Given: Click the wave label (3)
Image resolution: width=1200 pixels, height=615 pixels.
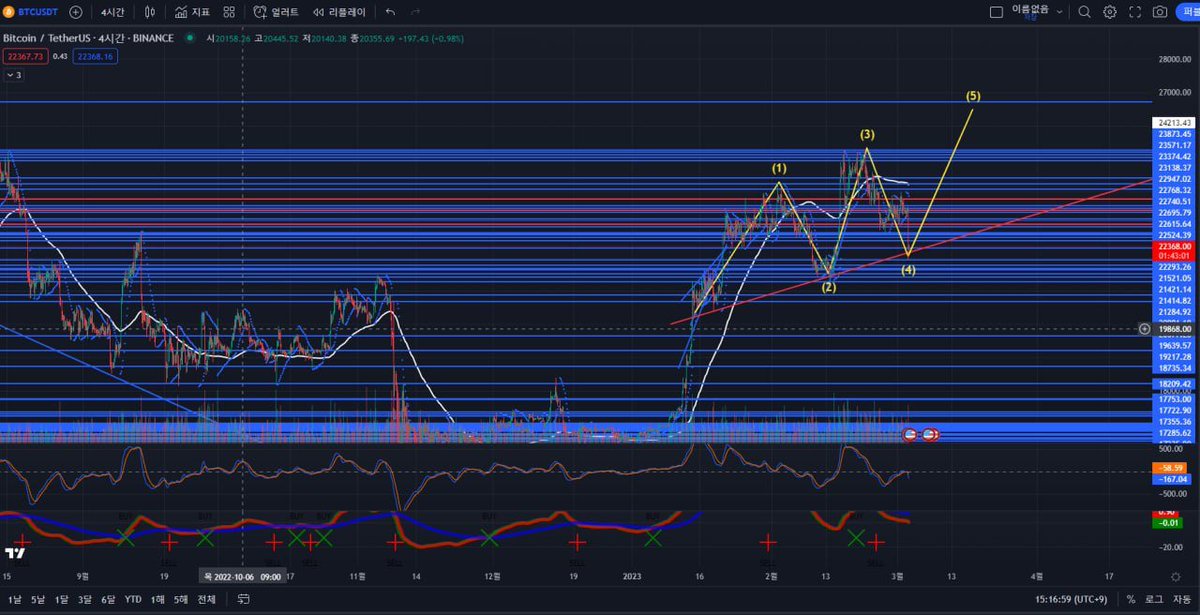Looking at the screenshot, I should (x=867, y=134).
